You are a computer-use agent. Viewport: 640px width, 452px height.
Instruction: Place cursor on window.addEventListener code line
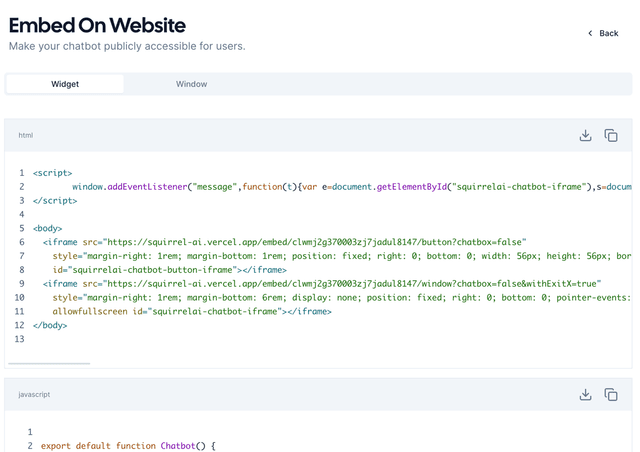(x=300, y=187)
